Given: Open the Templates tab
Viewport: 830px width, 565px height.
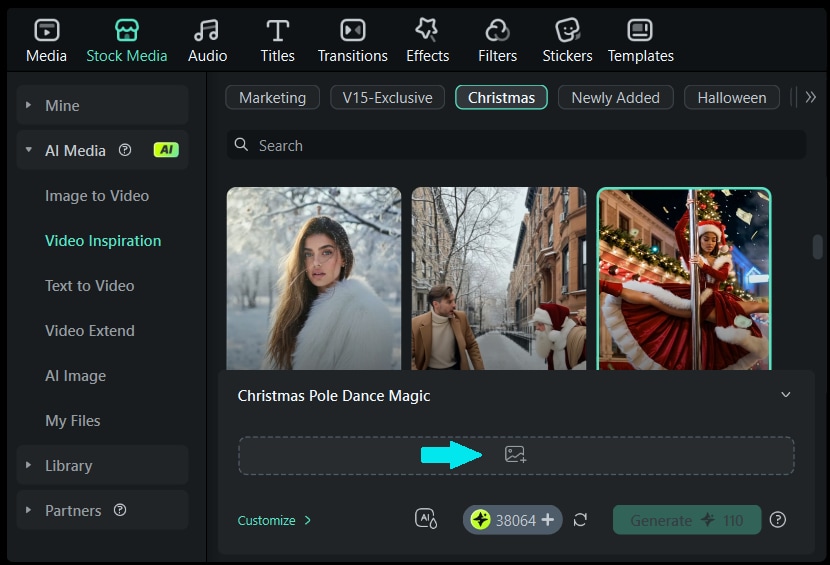Looking at the screenshot, I should click(640, 41).
